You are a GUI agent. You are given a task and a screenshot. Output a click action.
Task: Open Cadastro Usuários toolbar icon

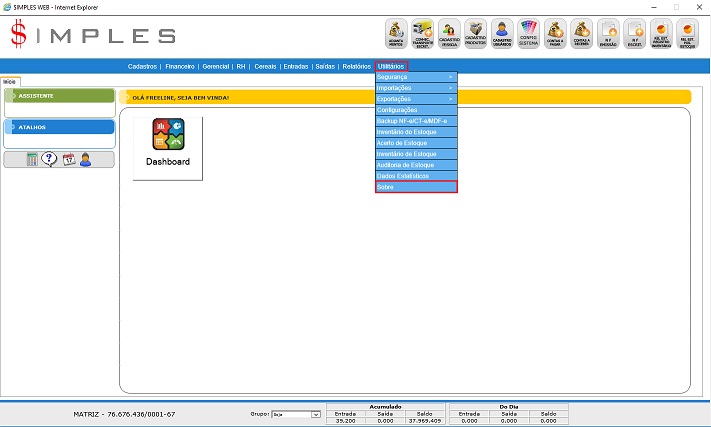click(502, 33)
